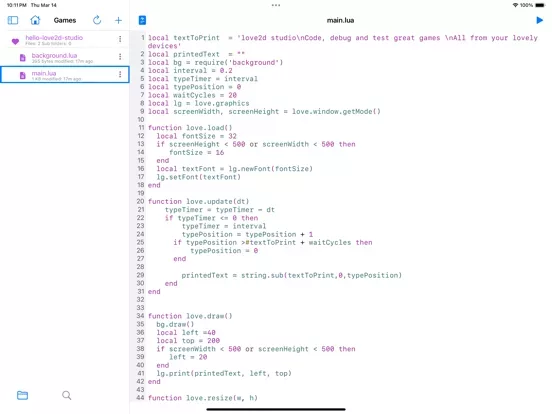Click 'typeTimer = typeTimer - dt' line
Screen dimensions: 552x414
tap(220, 209)
